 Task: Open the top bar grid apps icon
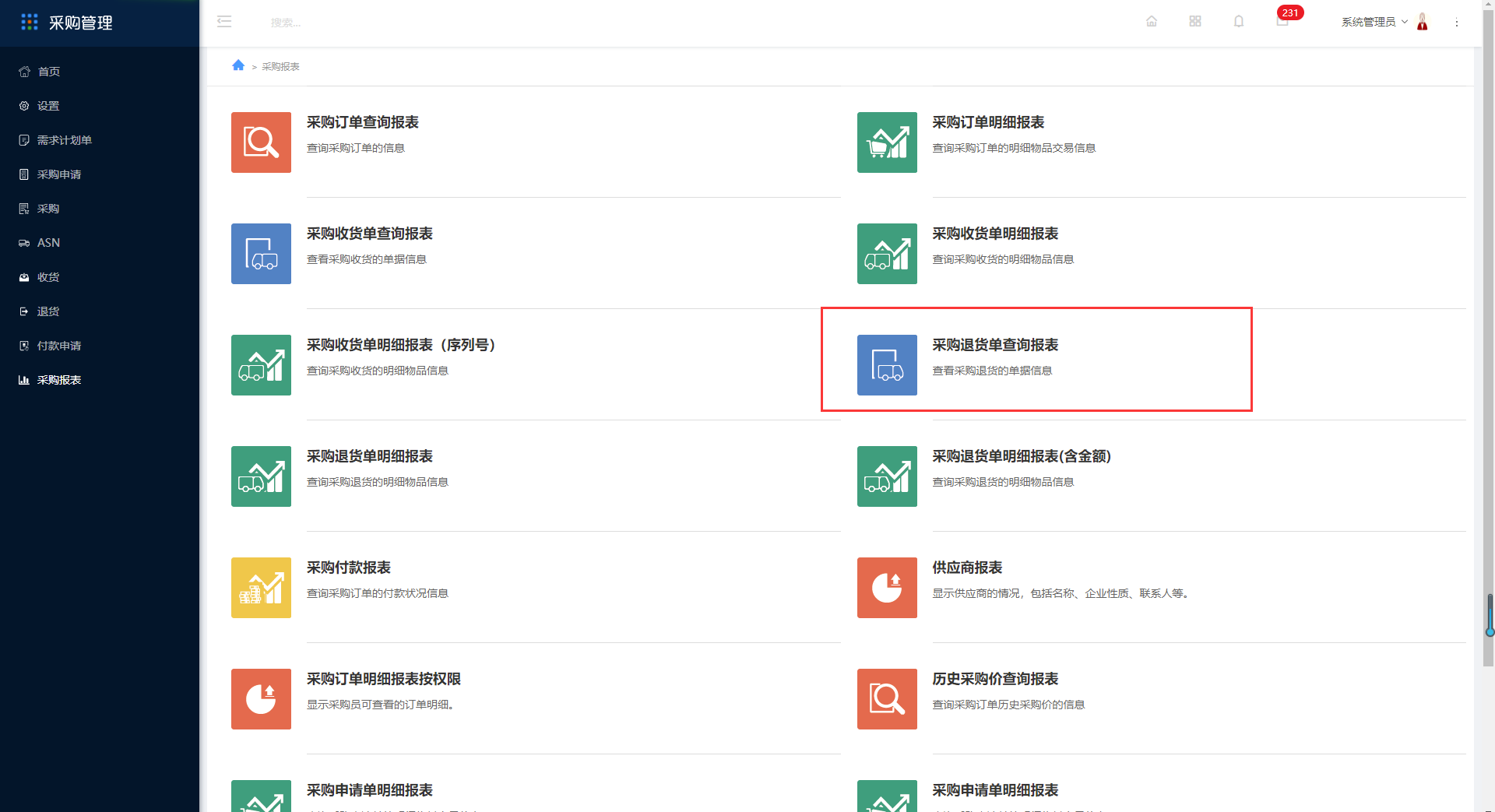pos(1195,22)
